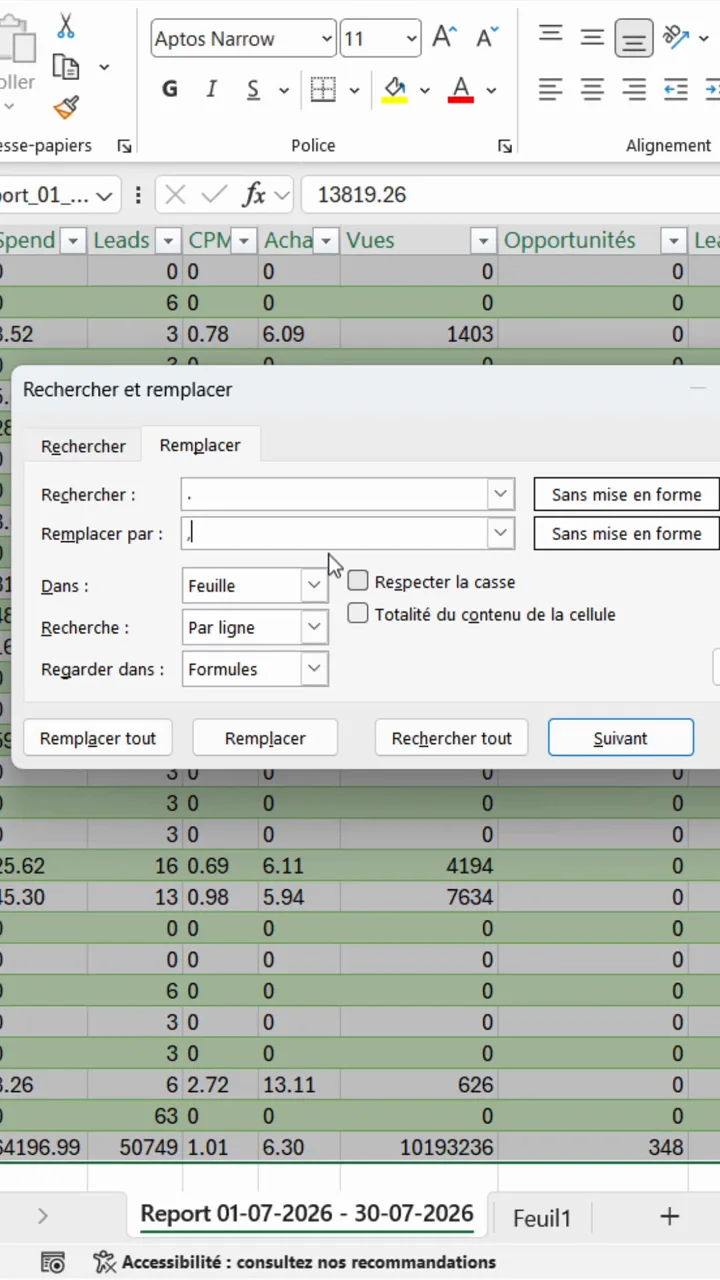720x1280 pixels.
Task: Decrease indent icon
Action: [x=677, y=90]
